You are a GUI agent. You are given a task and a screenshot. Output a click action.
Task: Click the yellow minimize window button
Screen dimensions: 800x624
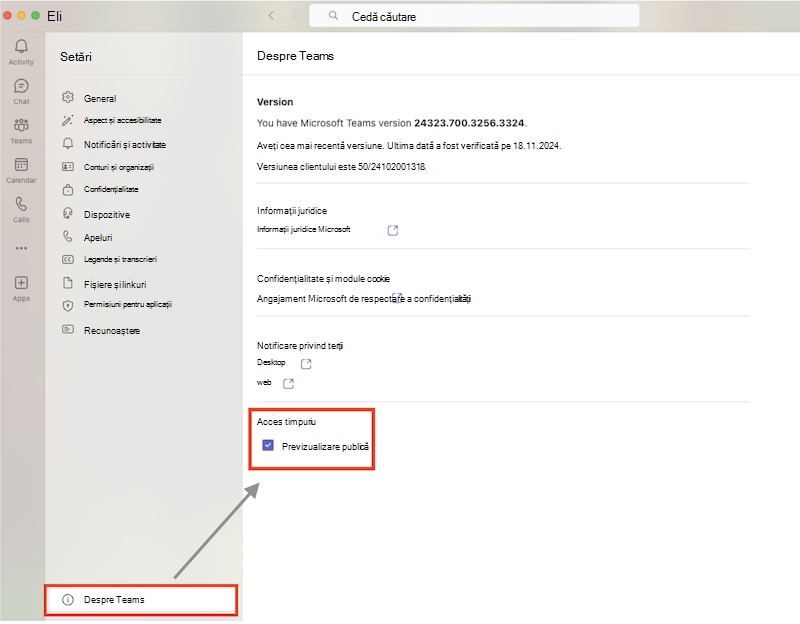[21, 15]
